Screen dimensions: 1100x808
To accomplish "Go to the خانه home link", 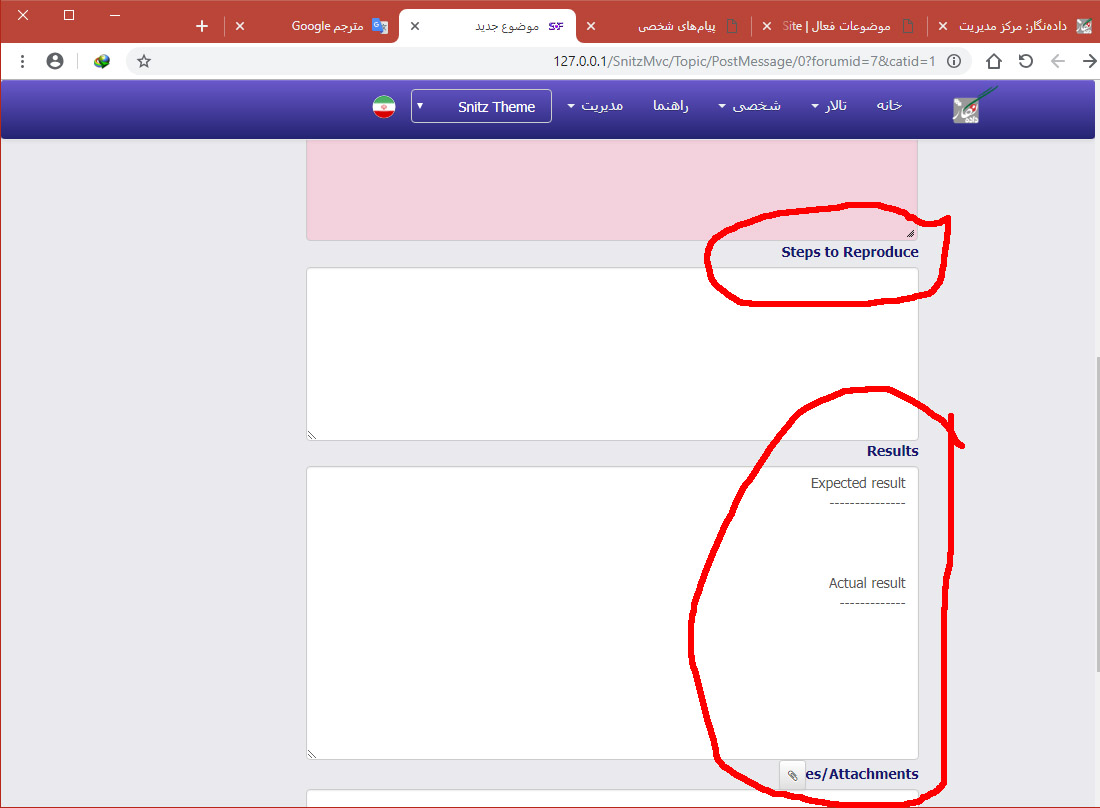I will [x=889, y=106].
